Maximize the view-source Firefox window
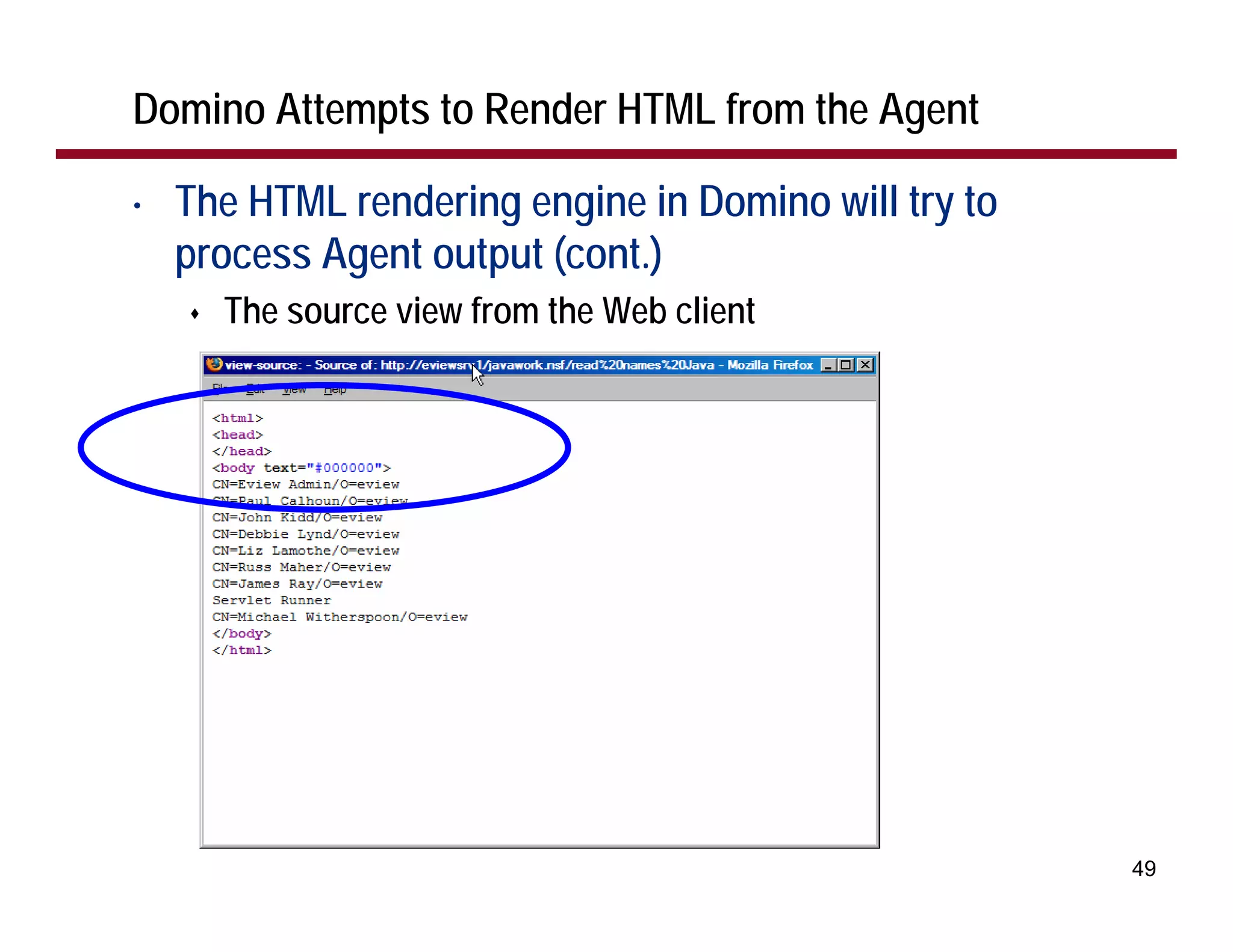The width and height of the screenshot is (1233, 952). pyautogui.click(x=846, y=365)
